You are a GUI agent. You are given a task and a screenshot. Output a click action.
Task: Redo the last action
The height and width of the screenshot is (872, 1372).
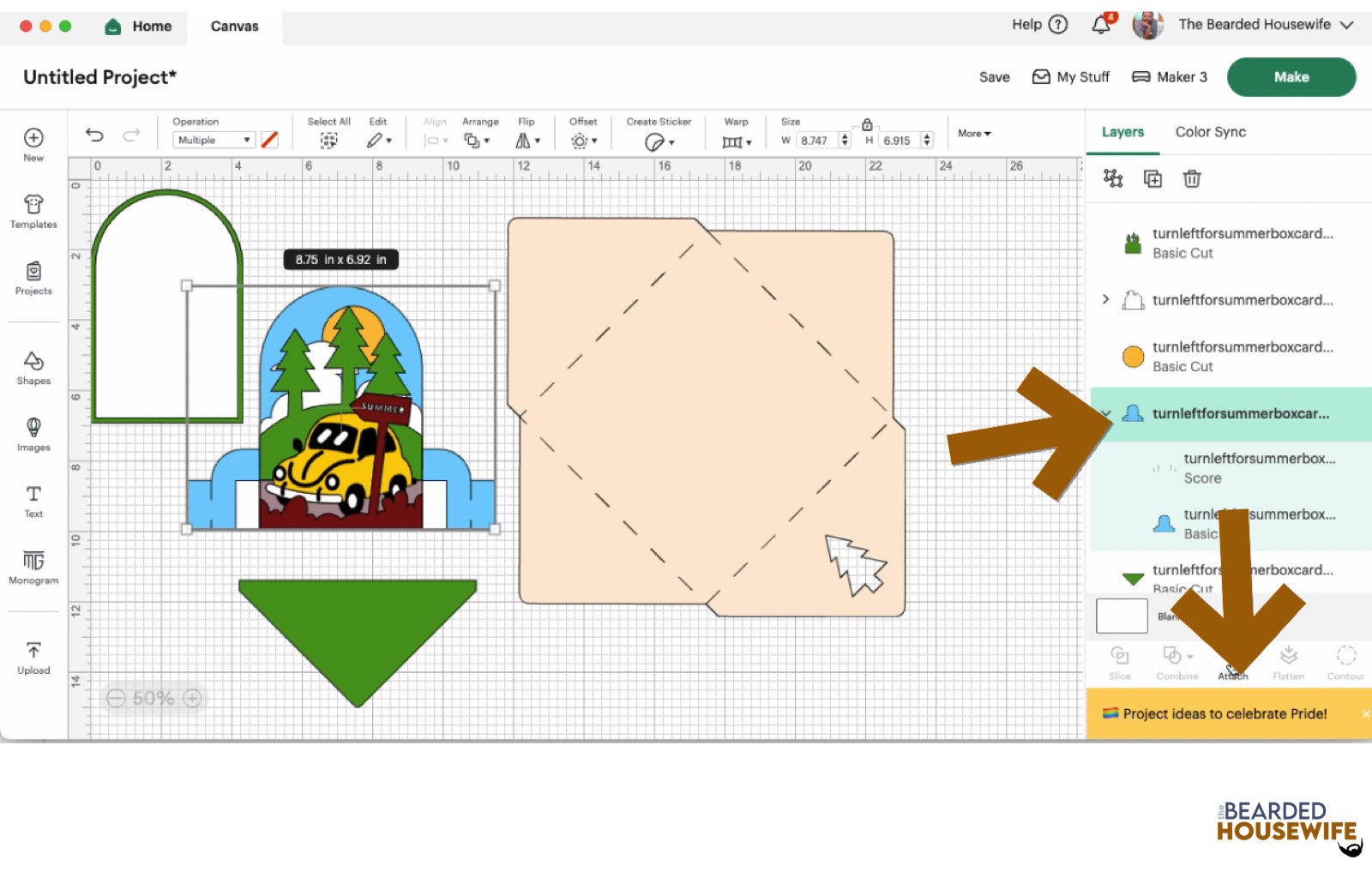(x=131, y=135)
